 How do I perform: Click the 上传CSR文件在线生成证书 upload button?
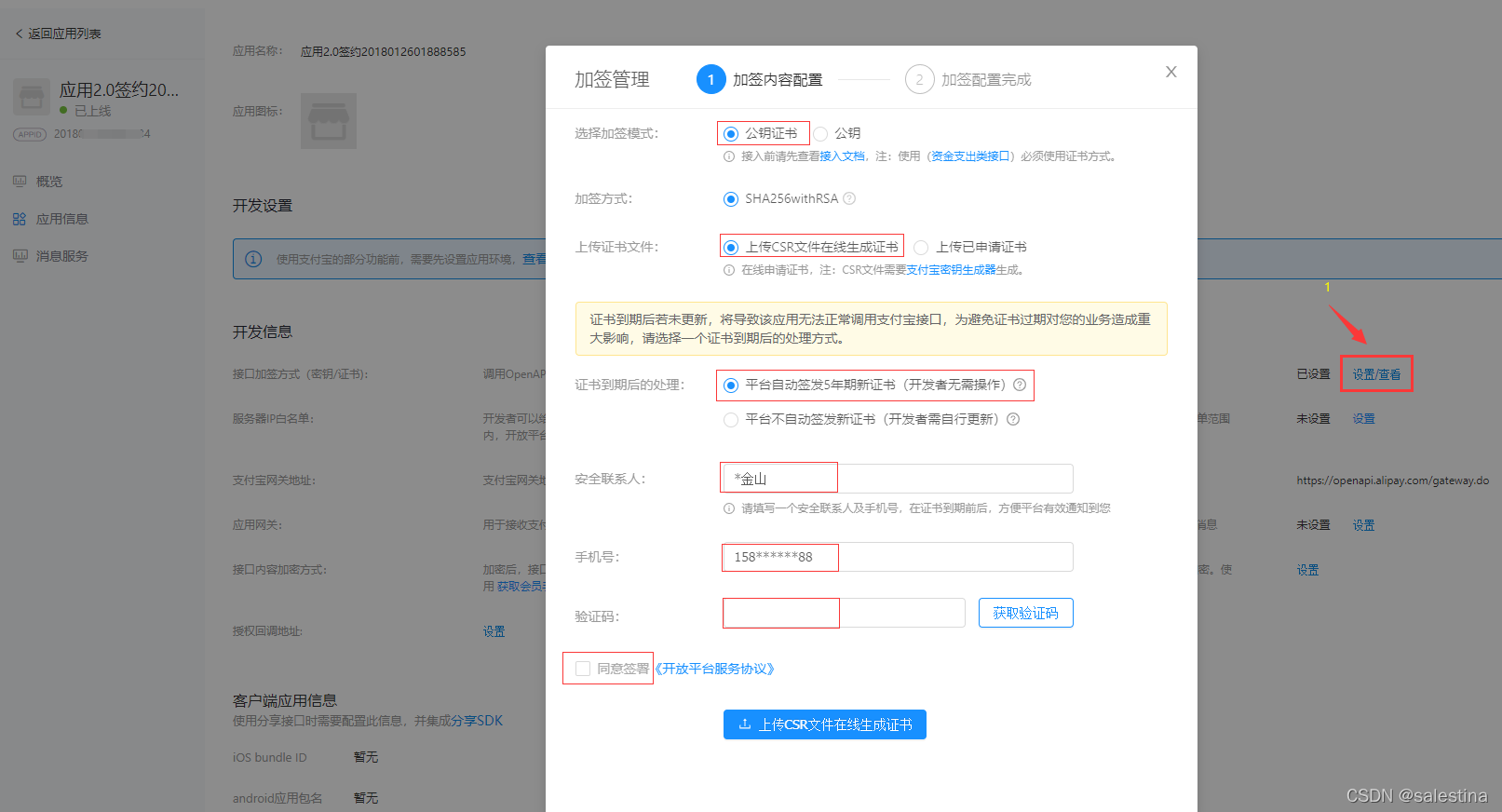pos(825,724)
